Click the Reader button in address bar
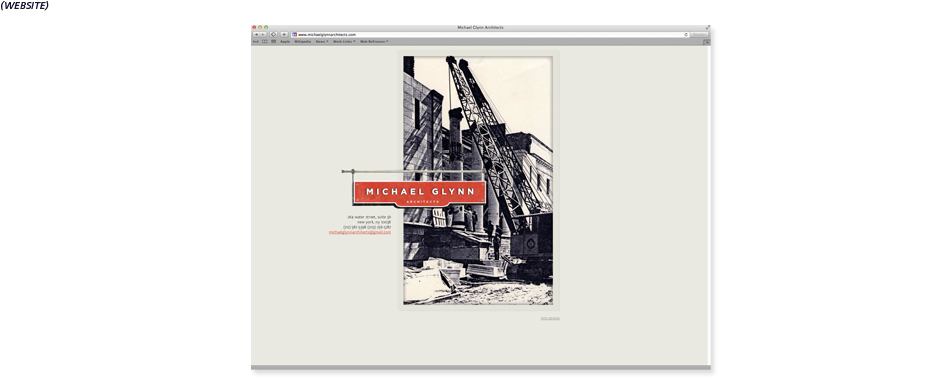Screen dimensions: 940x388 click(699, 35)
